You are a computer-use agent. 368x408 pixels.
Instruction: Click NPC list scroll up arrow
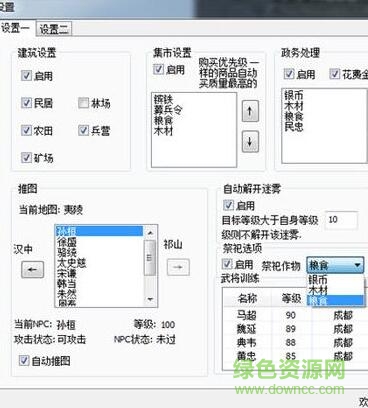coord(150,233)
